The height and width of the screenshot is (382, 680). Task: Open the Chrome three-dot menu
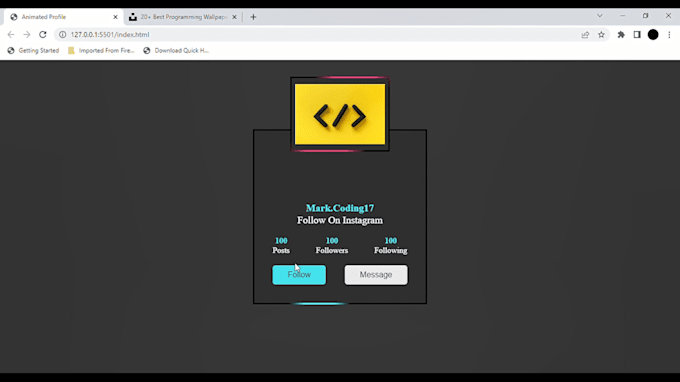pyautogui.click(x=669, y=35)
